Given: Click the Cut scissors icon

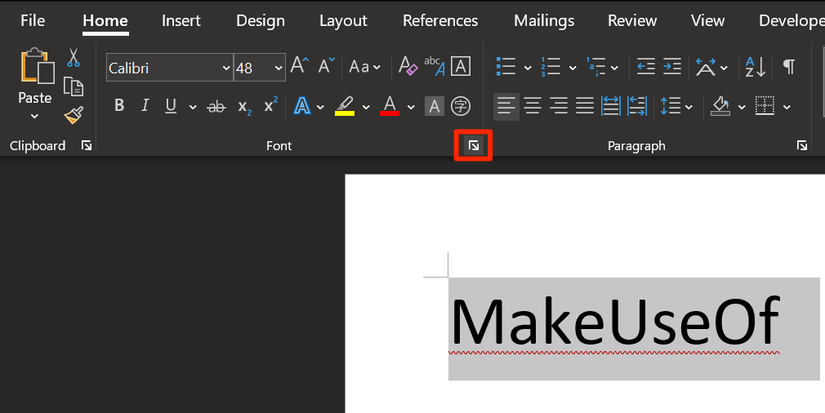Looking at the screenshot, I should pyautogui.click(x=73, y=57).
